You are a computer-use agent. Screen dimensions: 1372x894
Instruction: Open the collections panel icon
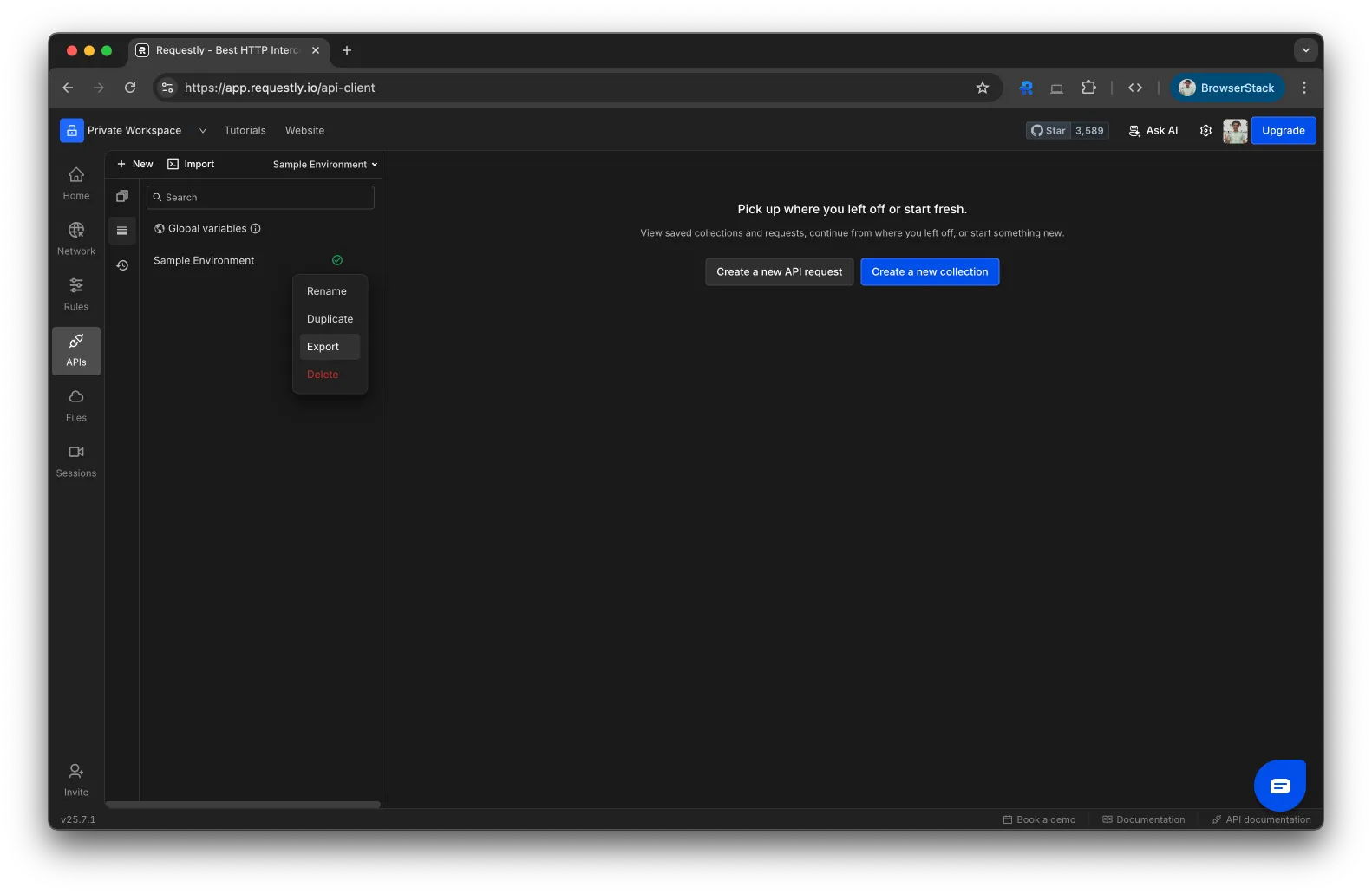122,197
